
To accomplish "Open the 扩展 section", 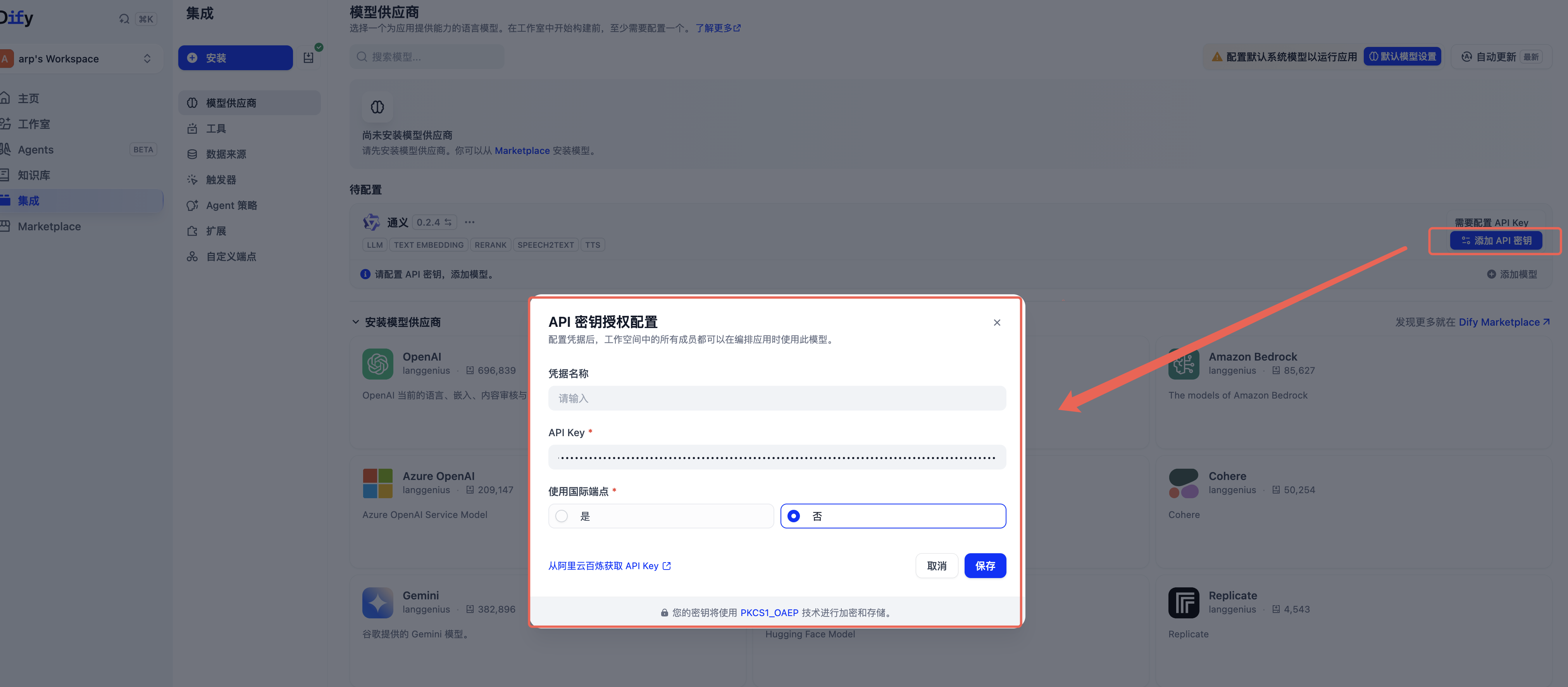I will pyautogui.click(x=249, y=231).
